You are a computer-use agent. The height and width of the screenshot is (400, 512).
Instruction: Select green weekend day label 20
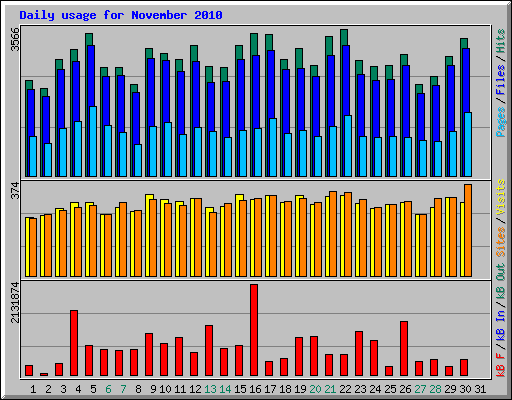point(315,389)
